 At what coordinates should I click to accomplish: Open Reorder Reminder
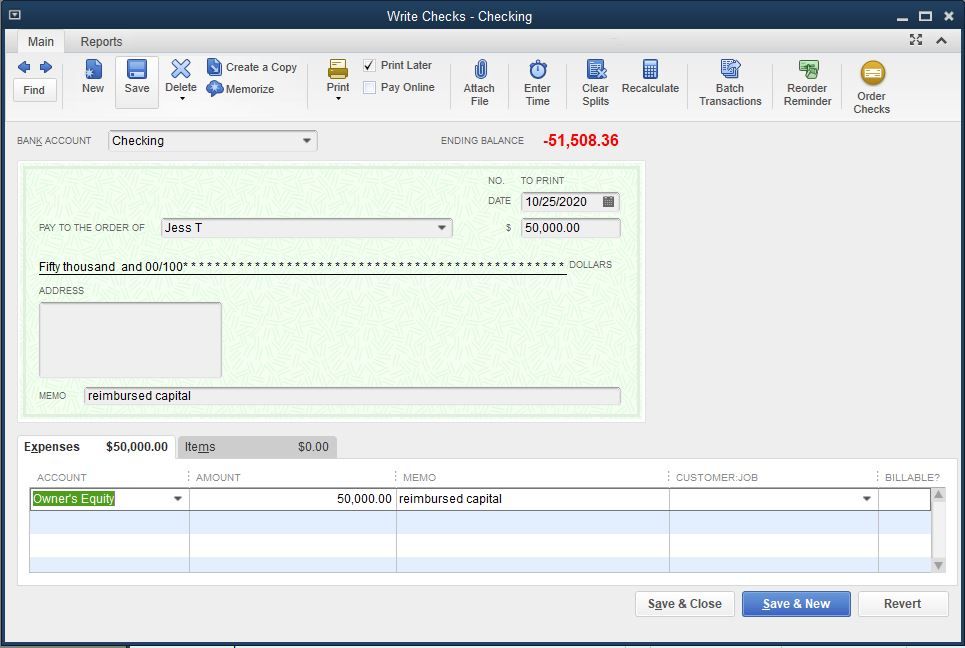(x=807, y=83)
